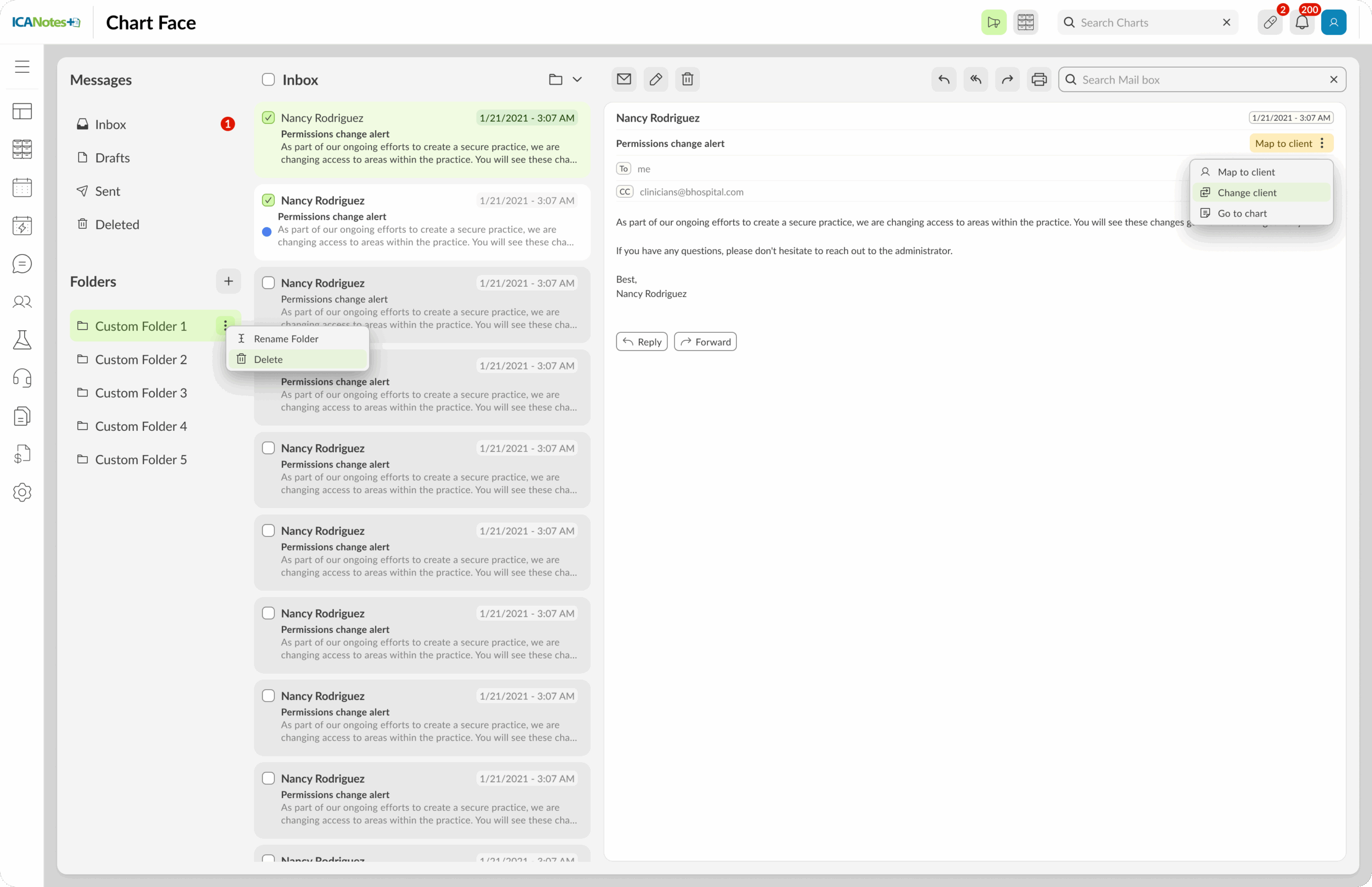Click the reply all arrow icon
1372x887 pixels.
click(975, 79)
